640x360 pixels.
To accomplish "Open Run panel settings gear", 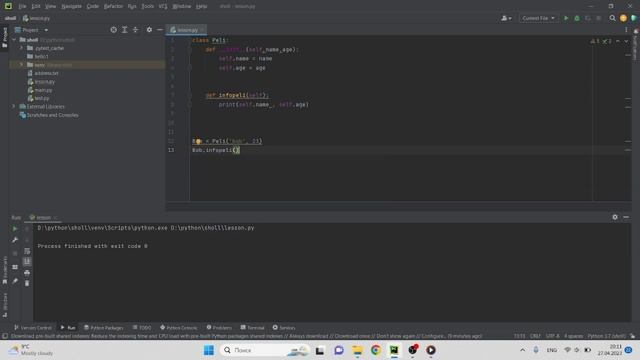I will point(615,217).
